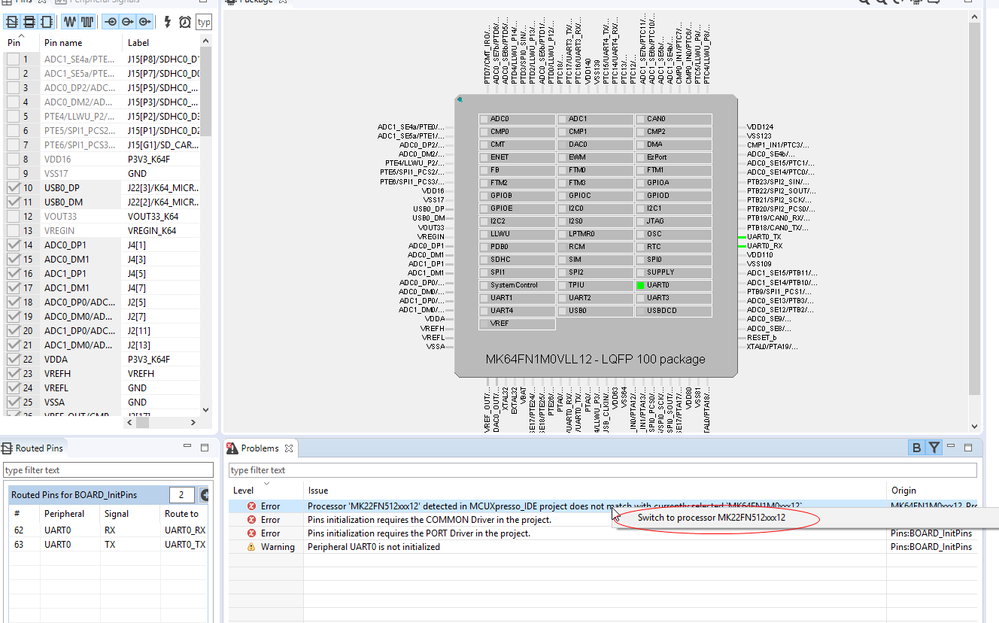Click the alarm clock icon in Pins toolbar
The image size is (999, 623).
(185, 22)
